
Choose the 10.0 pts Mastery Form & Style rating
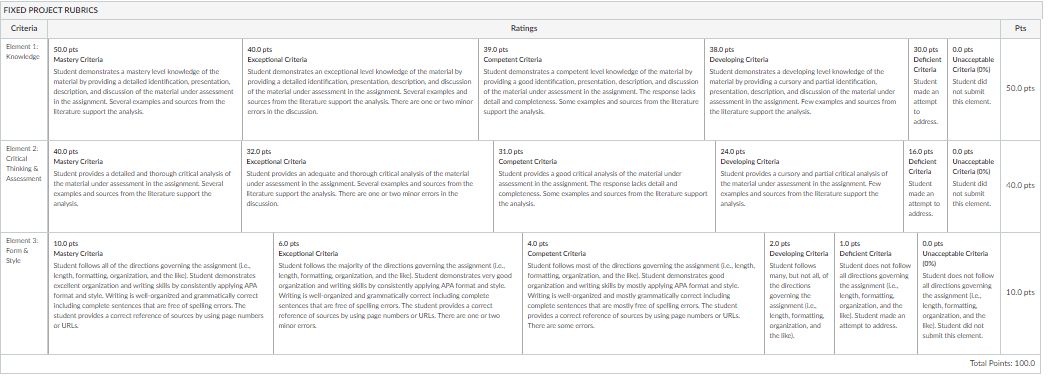160,294
